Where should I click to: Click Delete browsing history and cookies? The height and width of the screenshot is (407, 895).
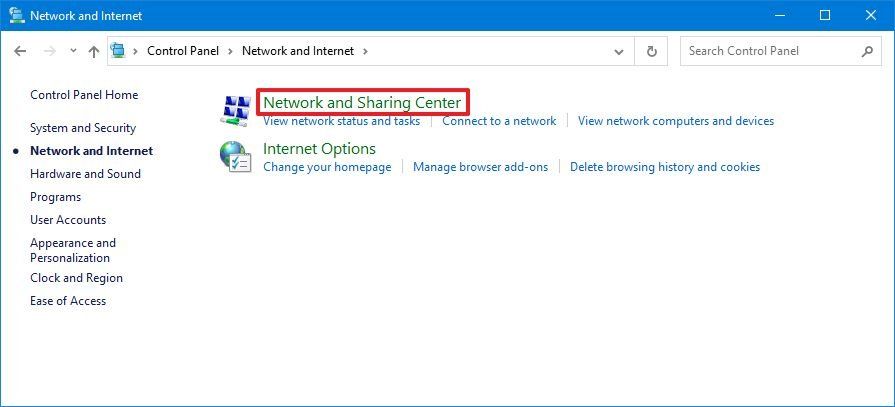(x=665, y=167)
